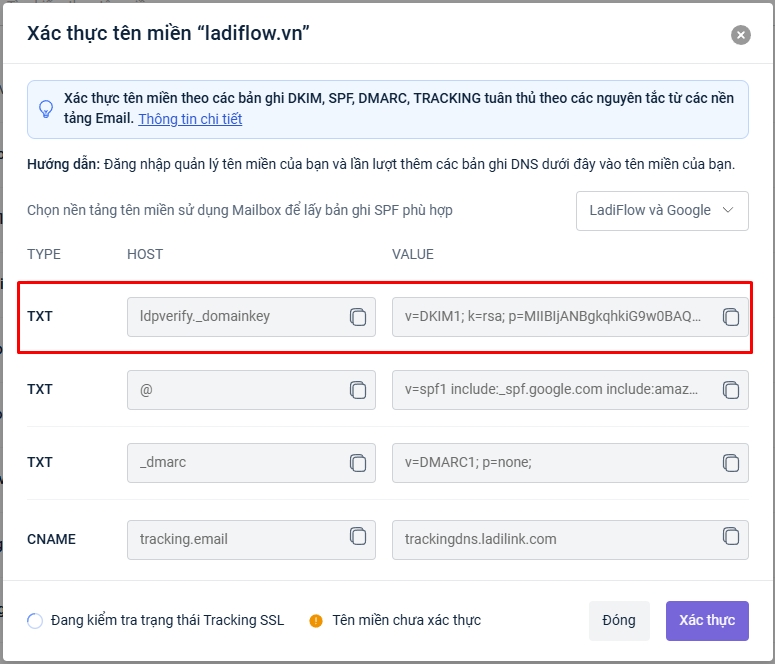This screenshot has width=775, height=664.
Task: Click the orange unverified domain status icon
Action: tap(316, 621)
